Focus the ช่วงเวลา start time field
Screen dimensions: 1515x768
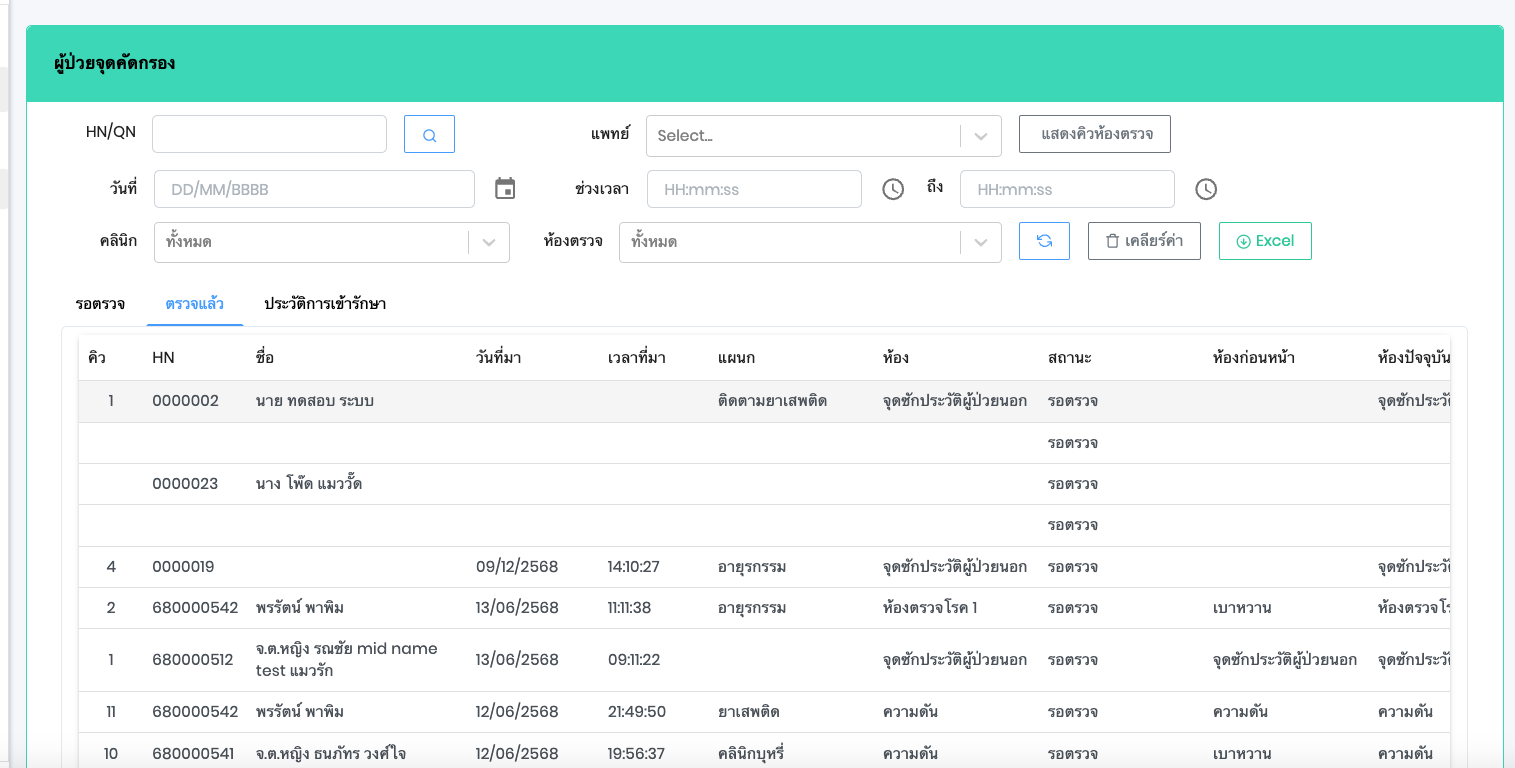754,189
